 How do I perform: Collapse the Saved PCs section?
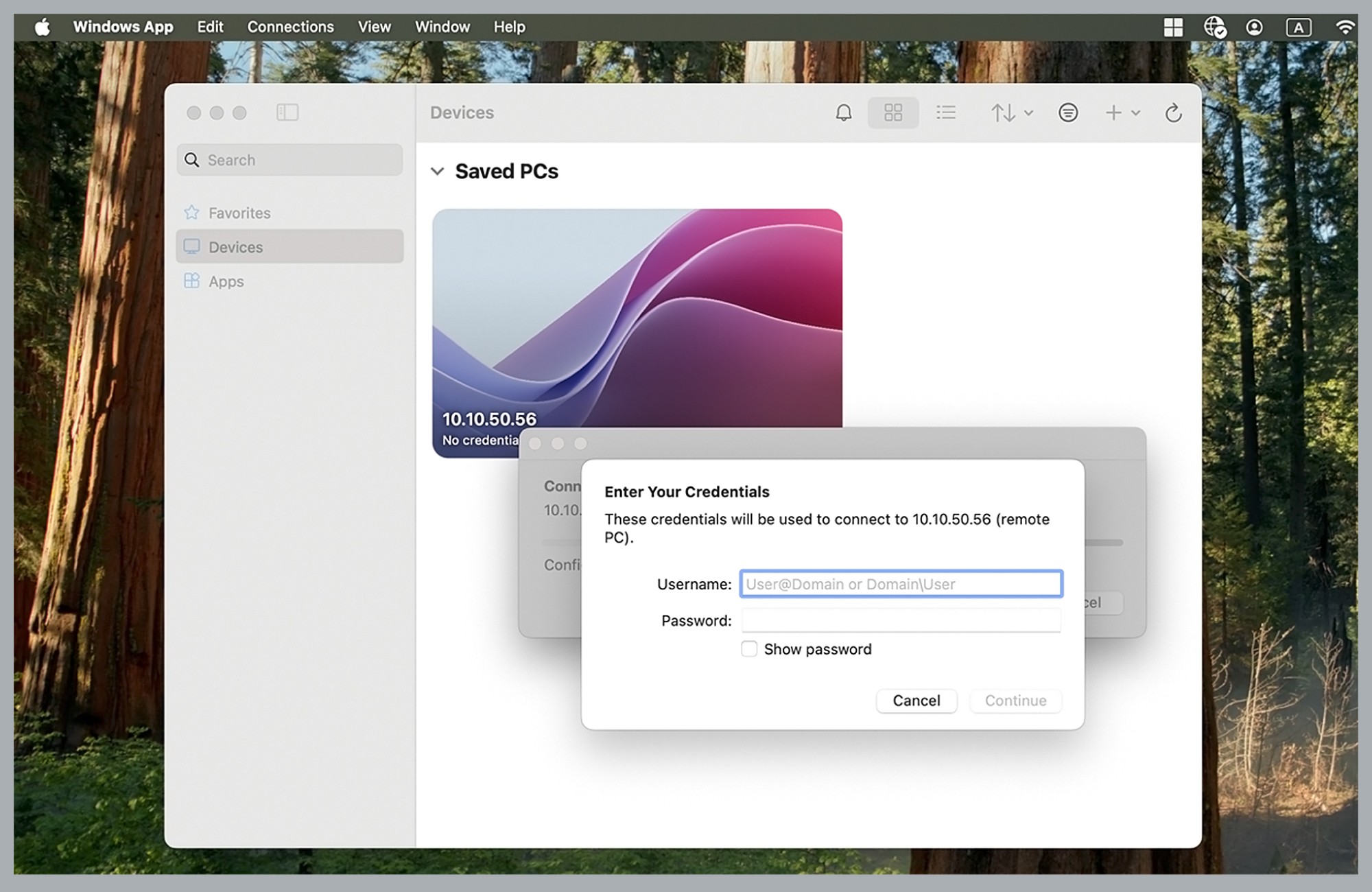pos(438,172)
